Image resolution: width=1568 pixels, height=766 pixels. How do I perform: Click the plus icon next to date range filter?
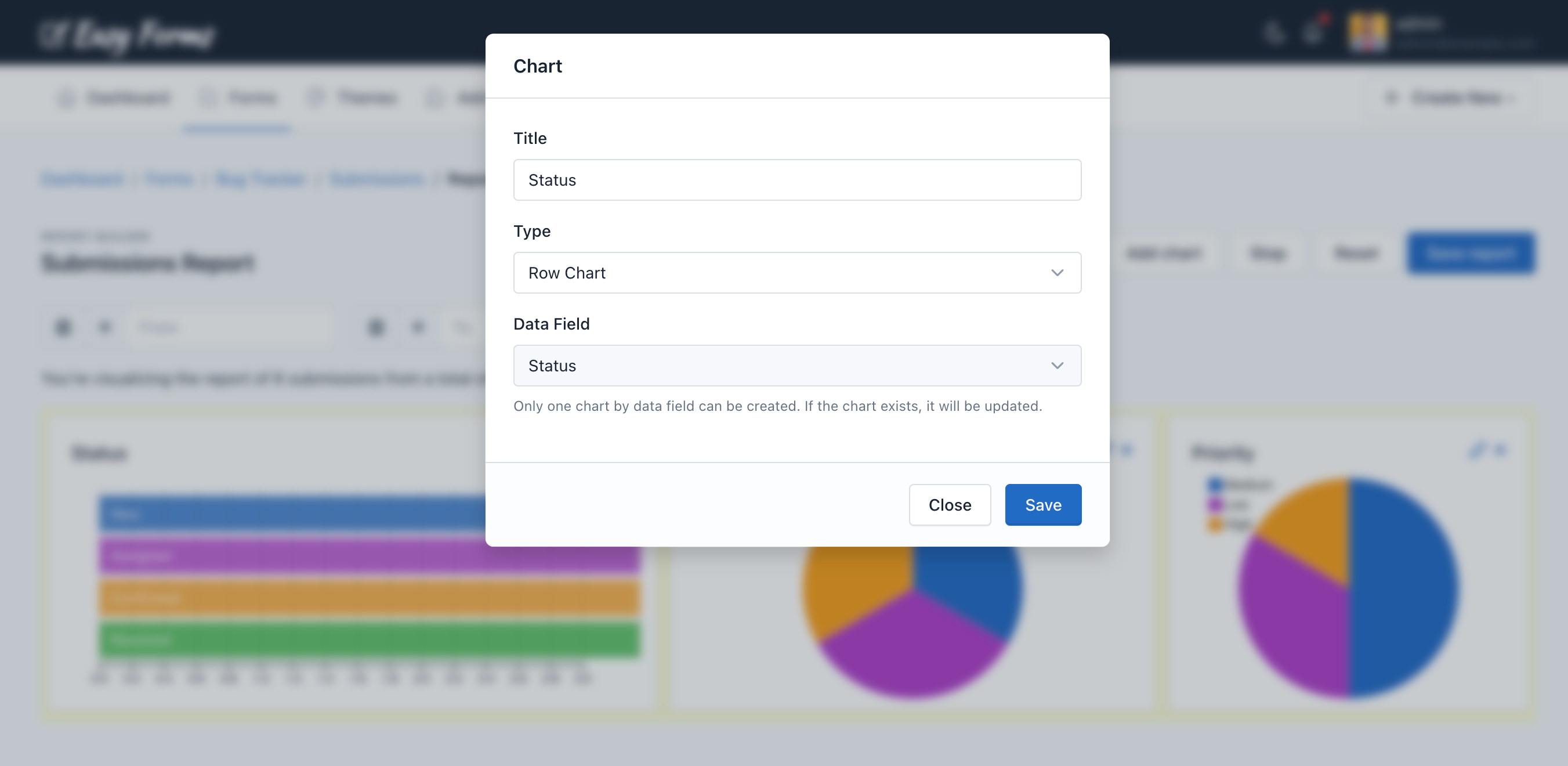click(106, 327)
